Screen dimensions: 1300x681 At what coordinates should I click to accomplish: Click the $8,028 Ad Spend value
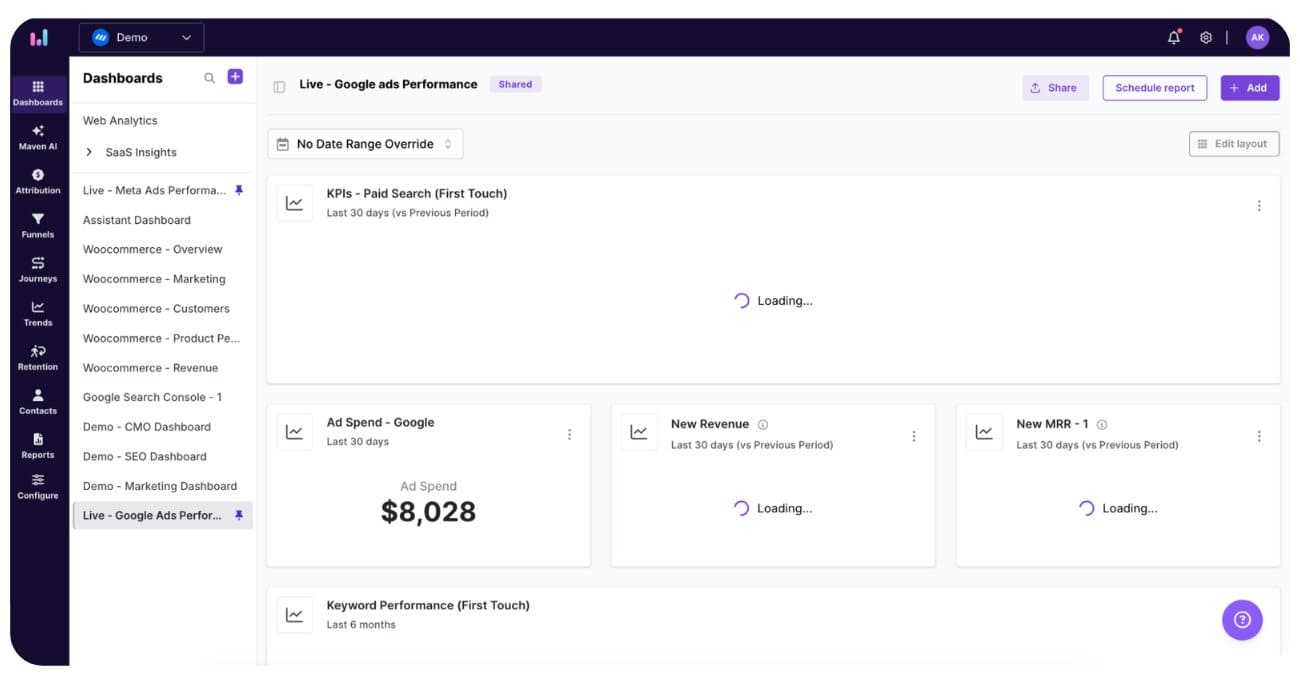pyautogui.click(x=428, y=512)
